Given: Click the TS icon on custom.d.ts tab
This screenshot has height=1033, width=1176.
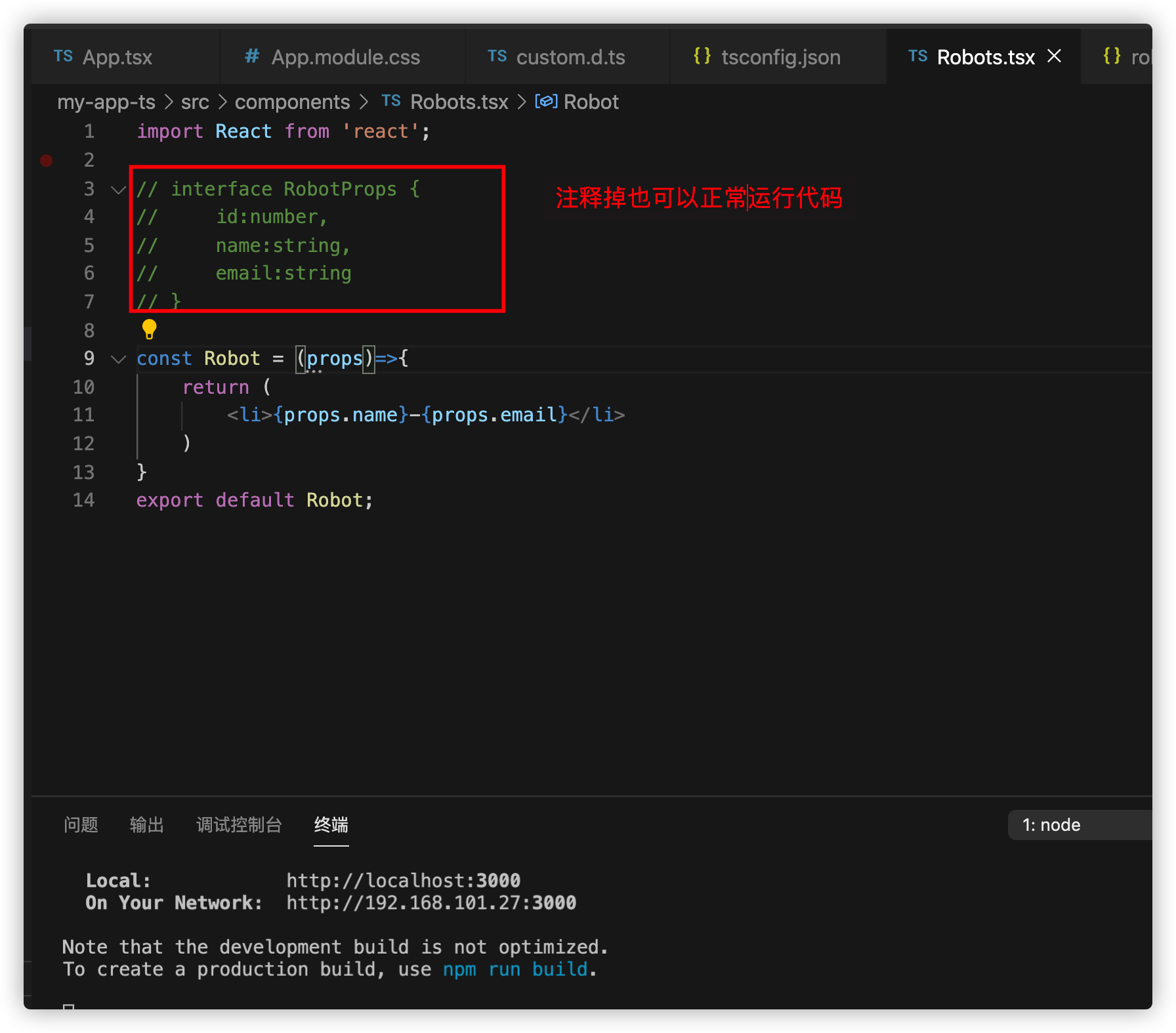Looking at the screenshot, I should (x=497, y=56).
